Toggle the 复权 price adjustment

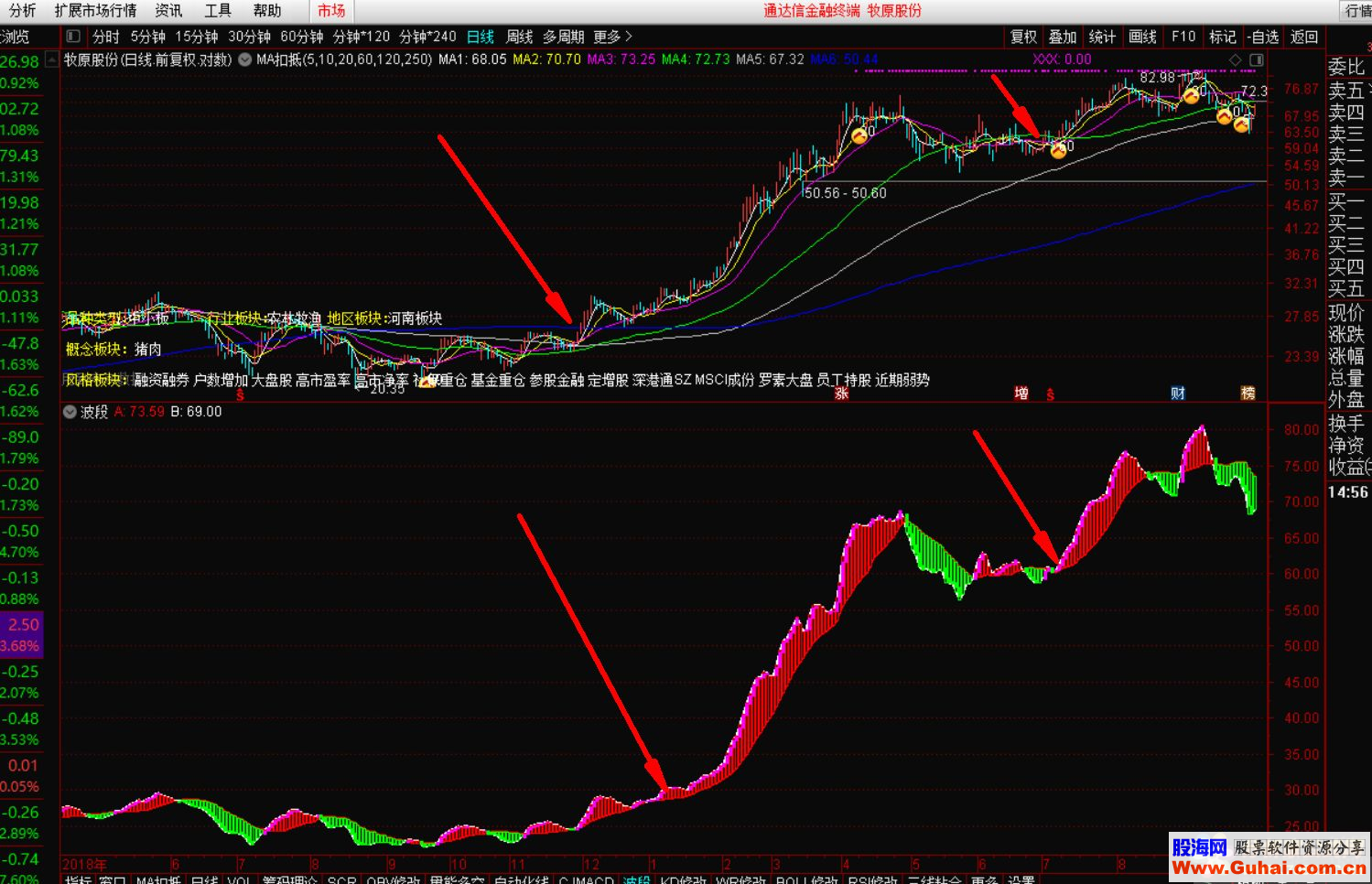[x=1023, y=37]
